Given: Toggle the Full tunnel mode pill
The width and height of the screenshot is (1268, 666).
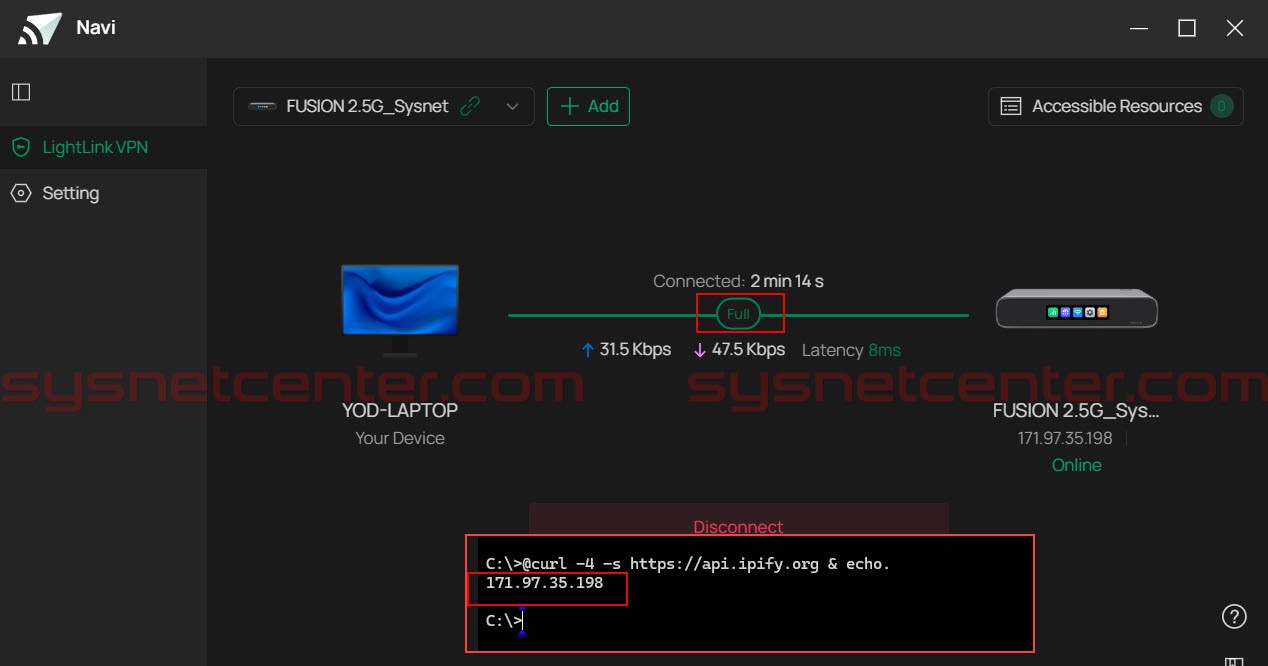Looking at the screenshot, I should coord(738,314).
